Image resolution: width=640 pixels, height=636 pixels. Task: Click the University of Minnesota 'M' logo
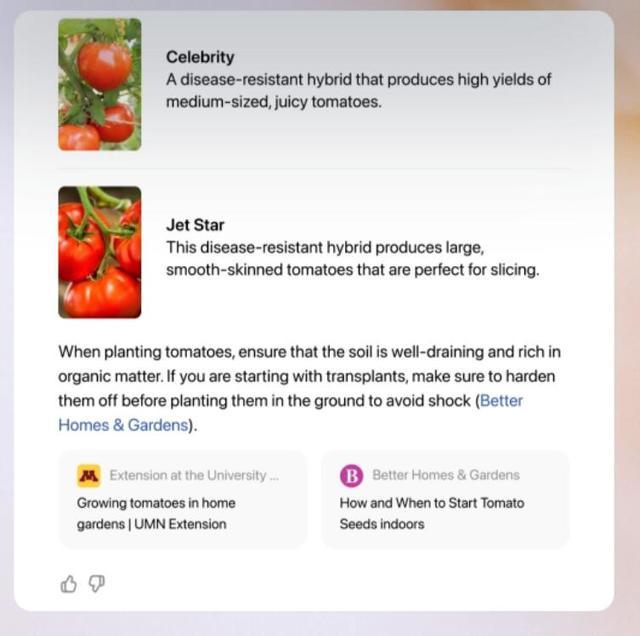89,475
